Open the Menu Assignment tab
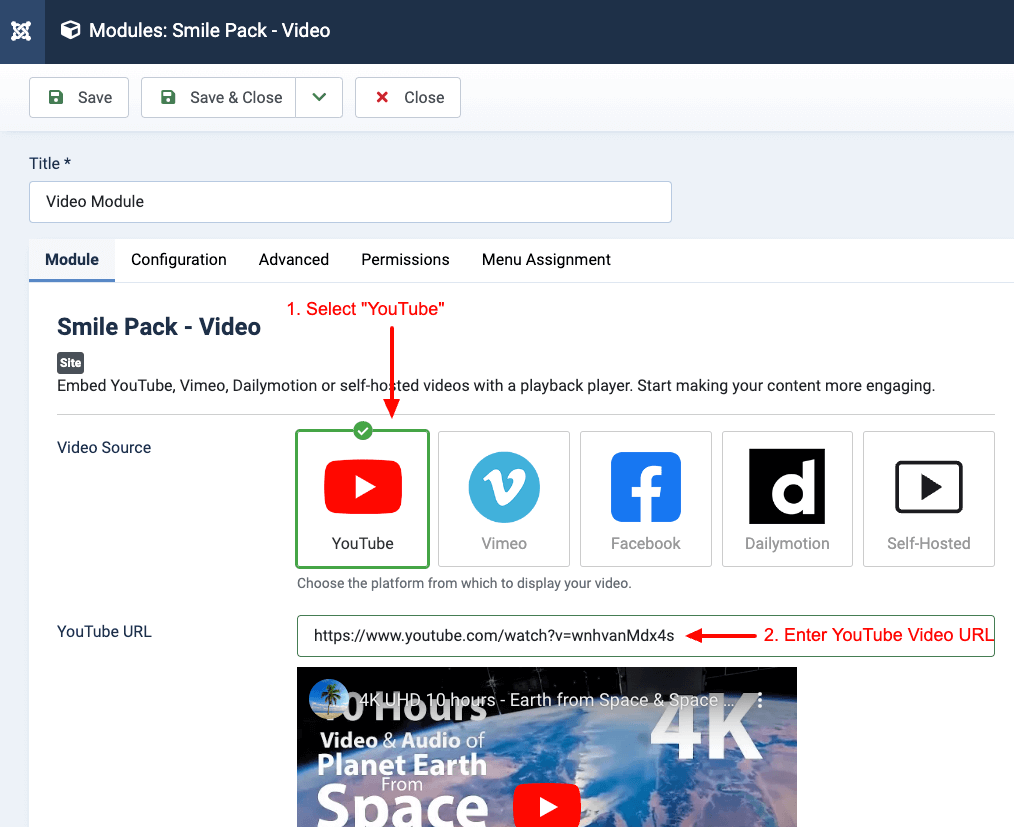Screen dimensions: 1014x827 coord(546,260)
